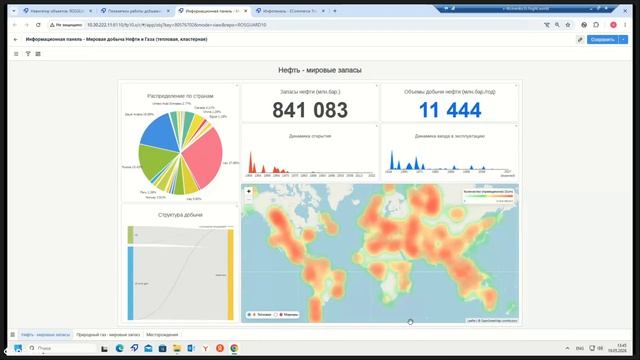The width and height of the screenshot is (640, 360).
Task: Open Yandex browser from the taskbar
Action: click(205, 348)
